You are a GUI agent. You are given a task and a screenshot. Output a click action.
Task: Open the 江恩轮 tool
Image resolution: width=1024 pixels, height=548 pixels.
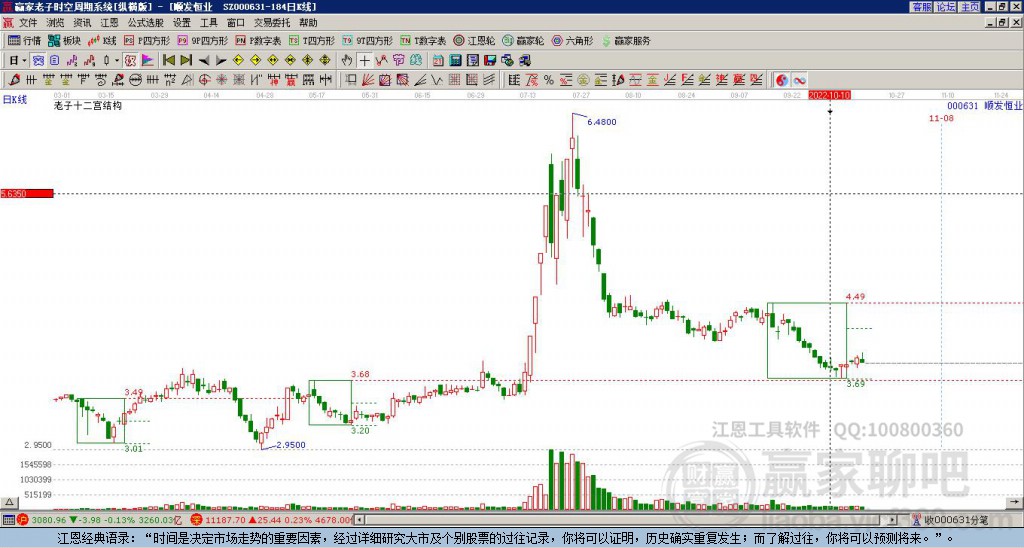coord(475,40)
